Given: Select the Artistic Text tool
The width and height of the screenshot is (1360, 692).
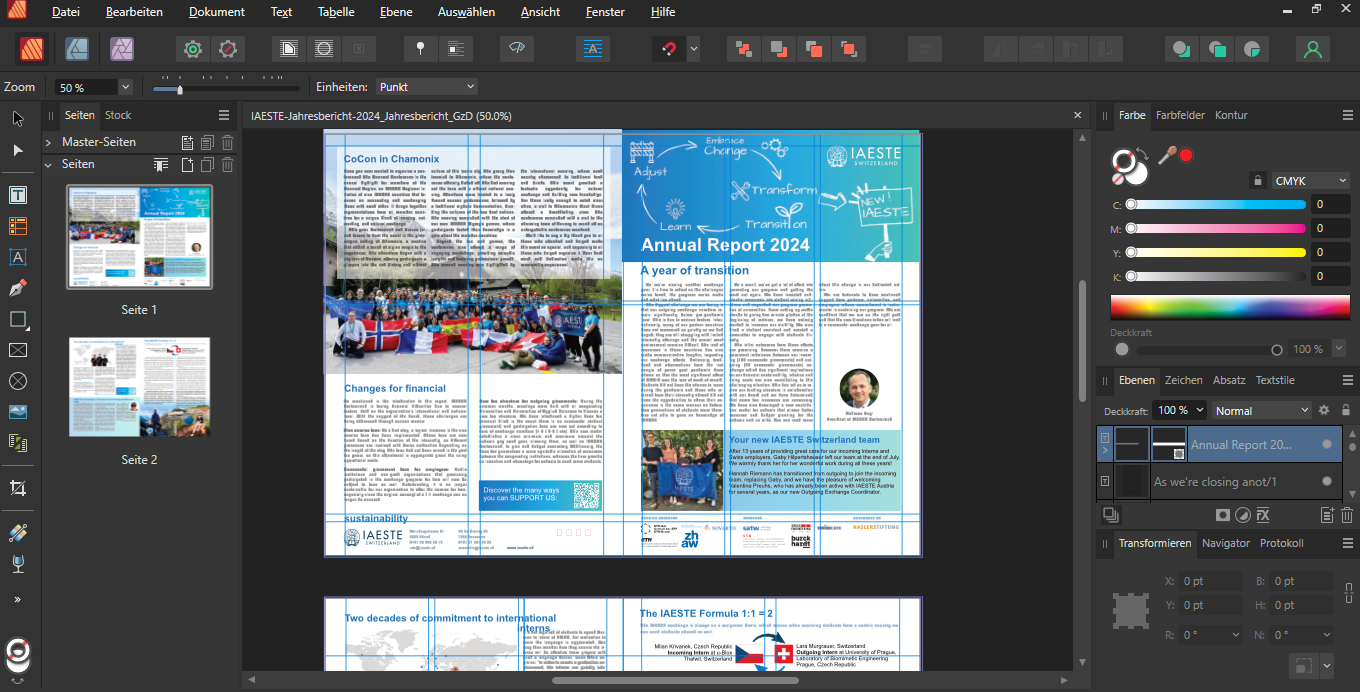Looking at the screenshot, I should click(18, 257).
